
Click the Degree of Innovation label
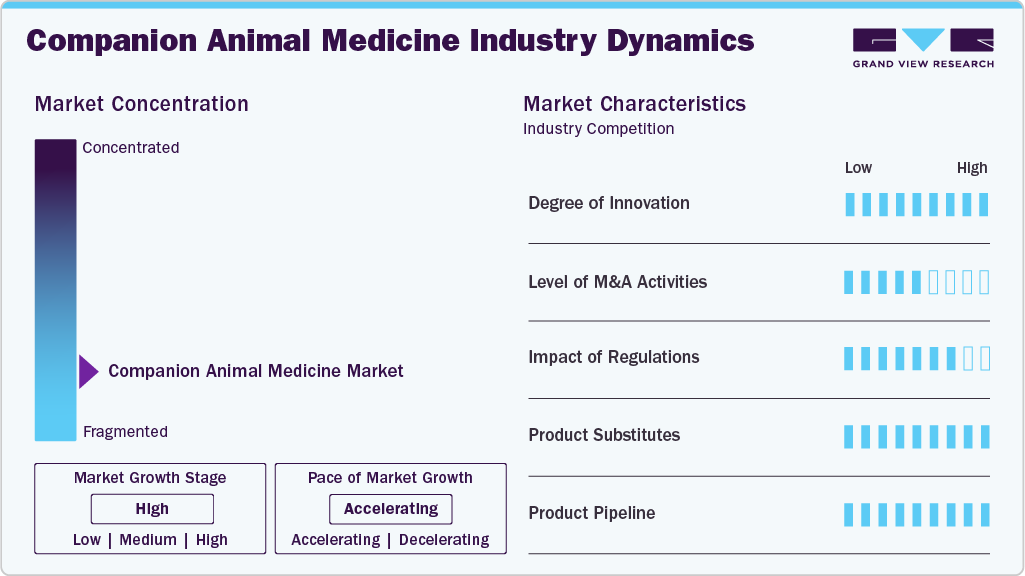[609, 203]
